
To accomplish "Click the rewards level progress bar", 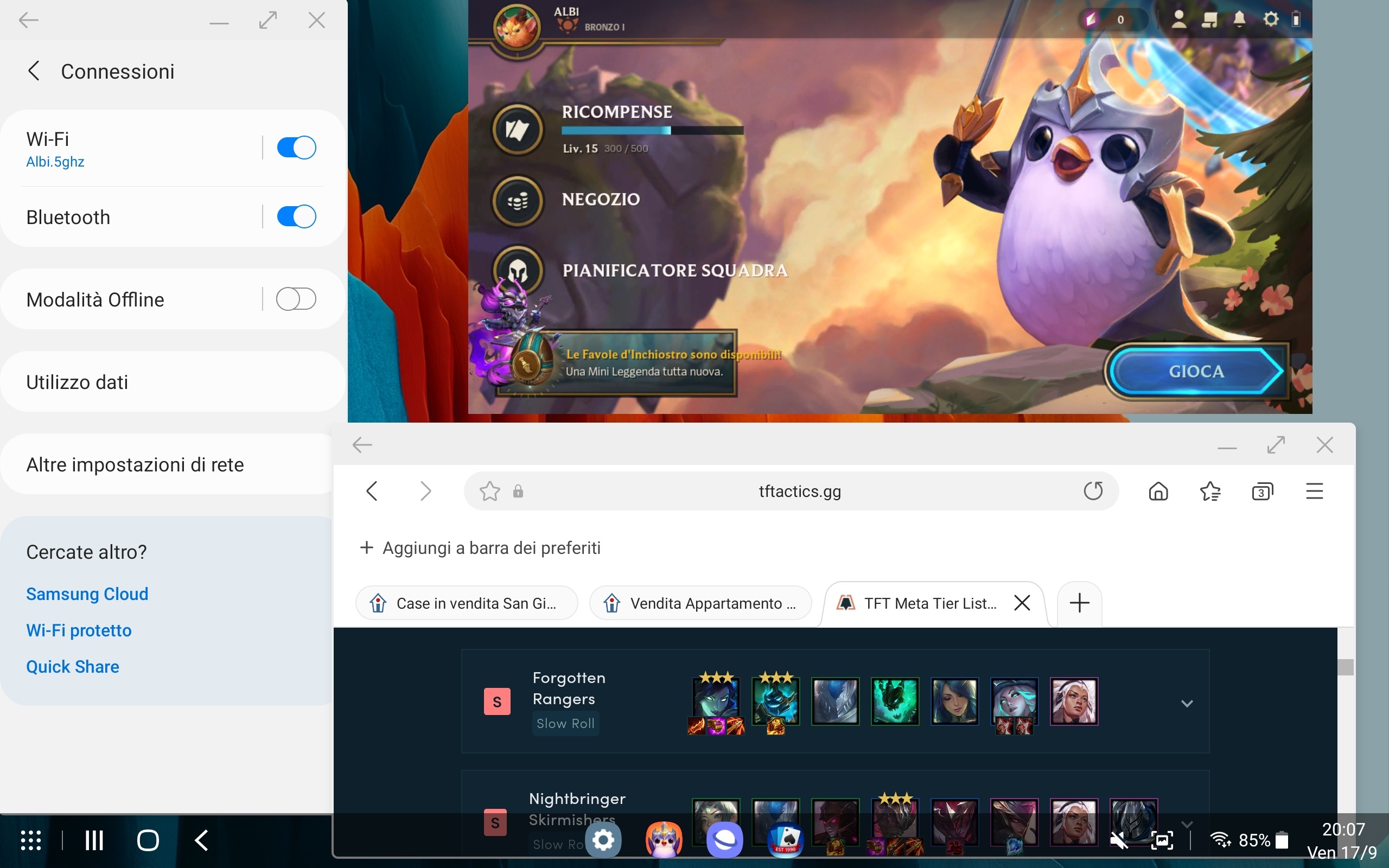I will click(652, 130).
